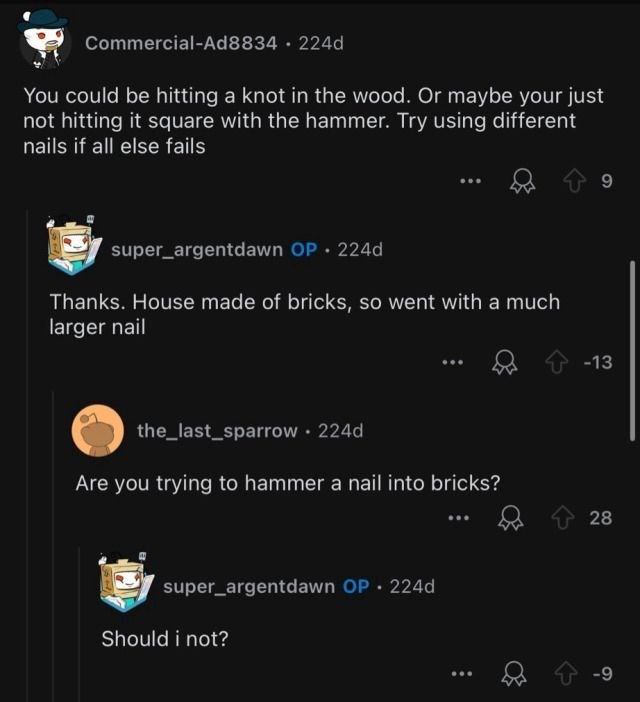This screenshot has height=702, width=640.
Task: Click the 'Are you trying to hammer' comment text
Action: coord(288,483)
